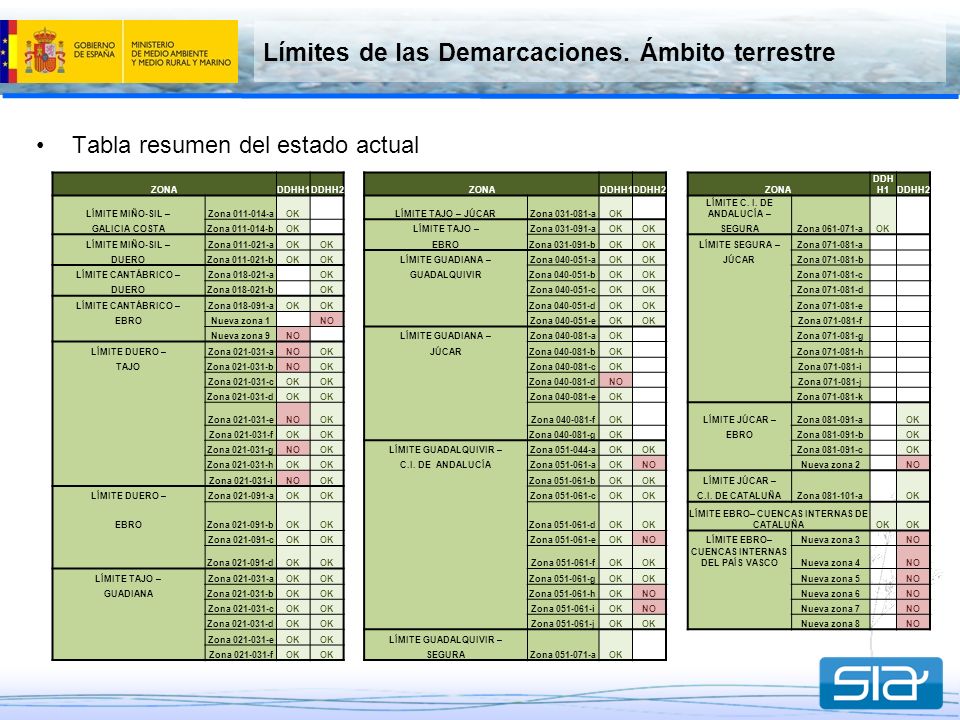The image size is (960, 720).
Task: Click the 'Nueva zona 3' cell
Action: 830,539
